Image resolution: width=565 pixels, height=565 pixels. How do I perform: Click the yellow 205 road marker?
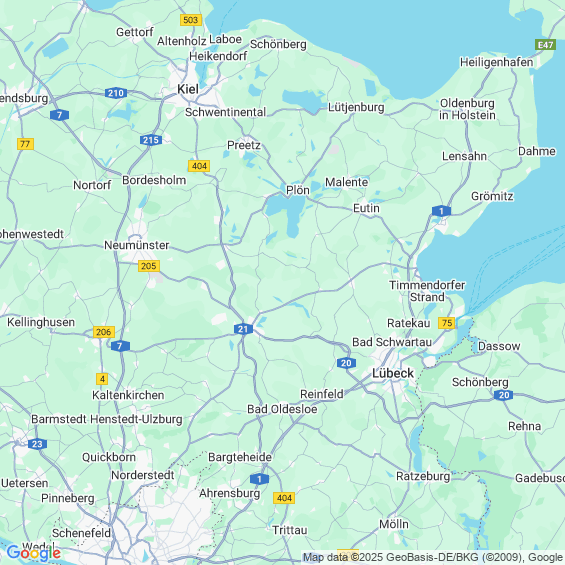[x=149, y=266]
